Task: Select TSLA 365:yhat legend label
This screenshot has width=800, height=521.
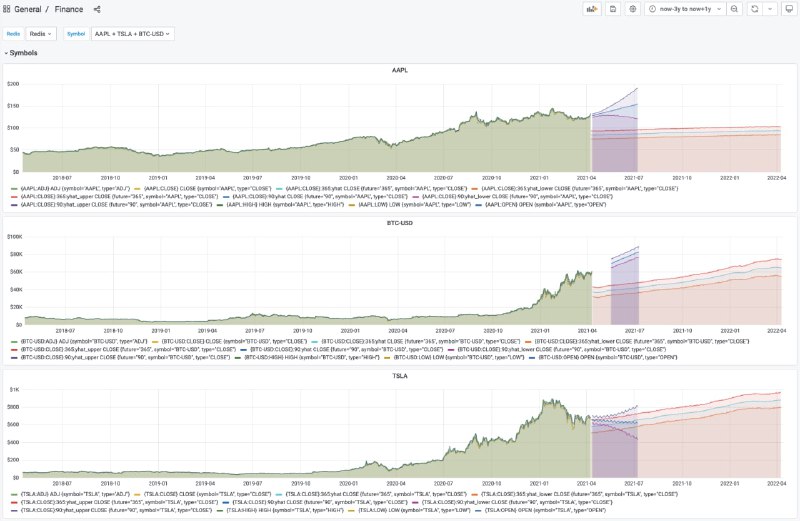Action: [376, 494]
